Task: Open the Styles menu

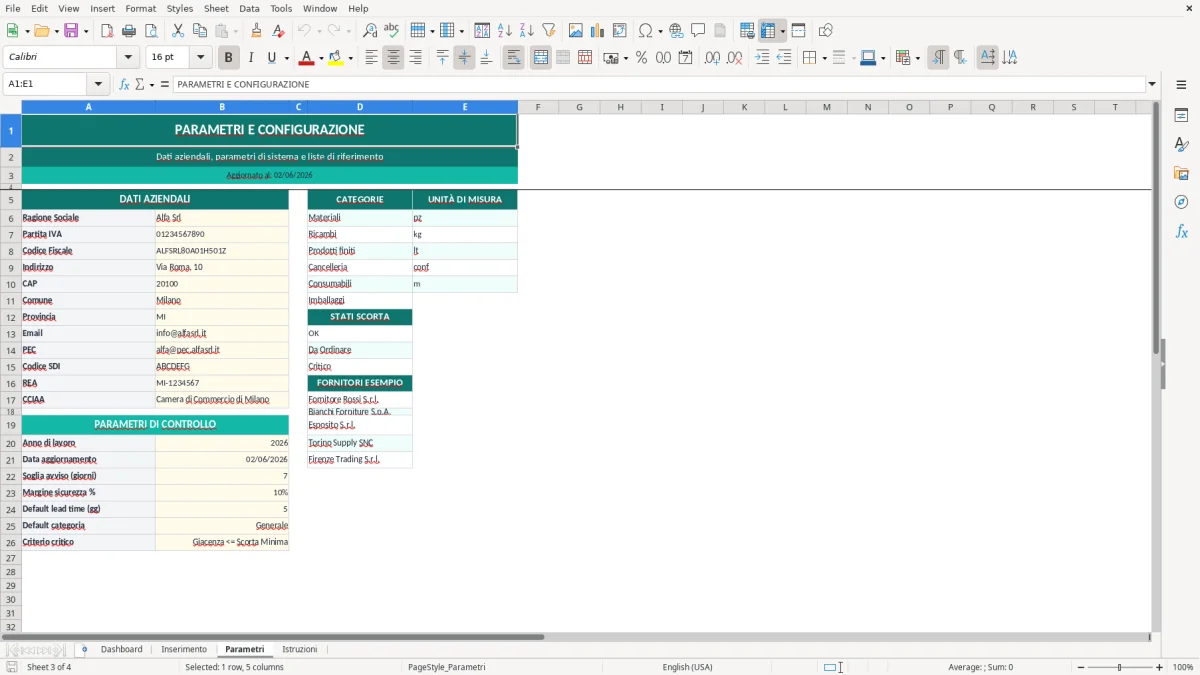Action: click(x=180, y=8)
